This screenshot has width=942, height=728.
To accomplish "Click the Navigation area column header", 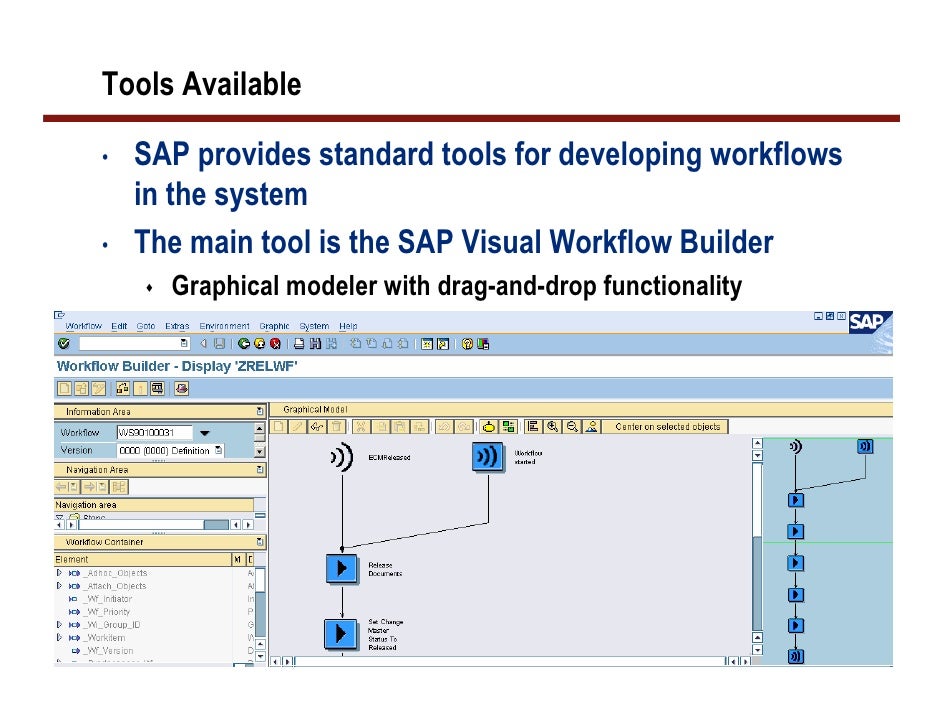I will (154, 505).
